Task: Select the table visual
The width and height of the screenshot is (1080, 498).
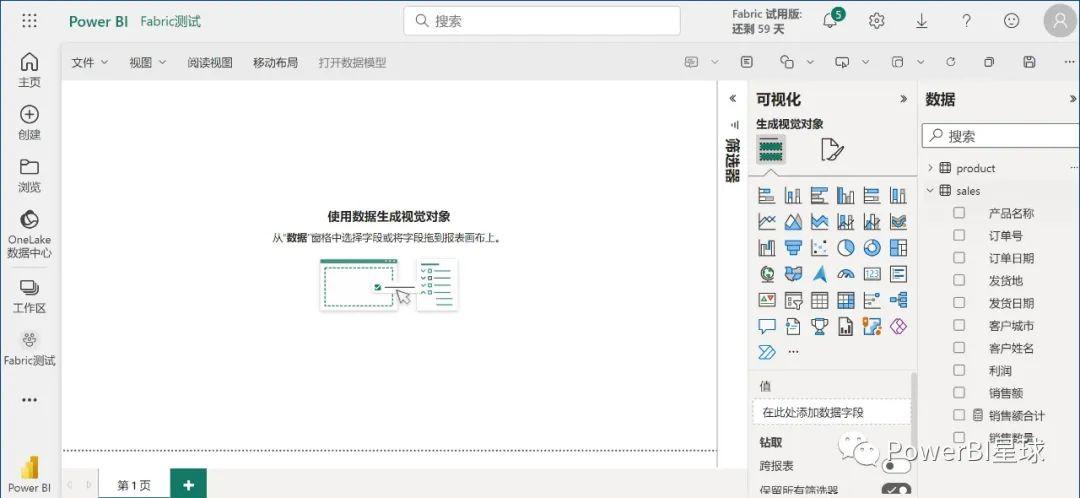Action: point(819,300)
